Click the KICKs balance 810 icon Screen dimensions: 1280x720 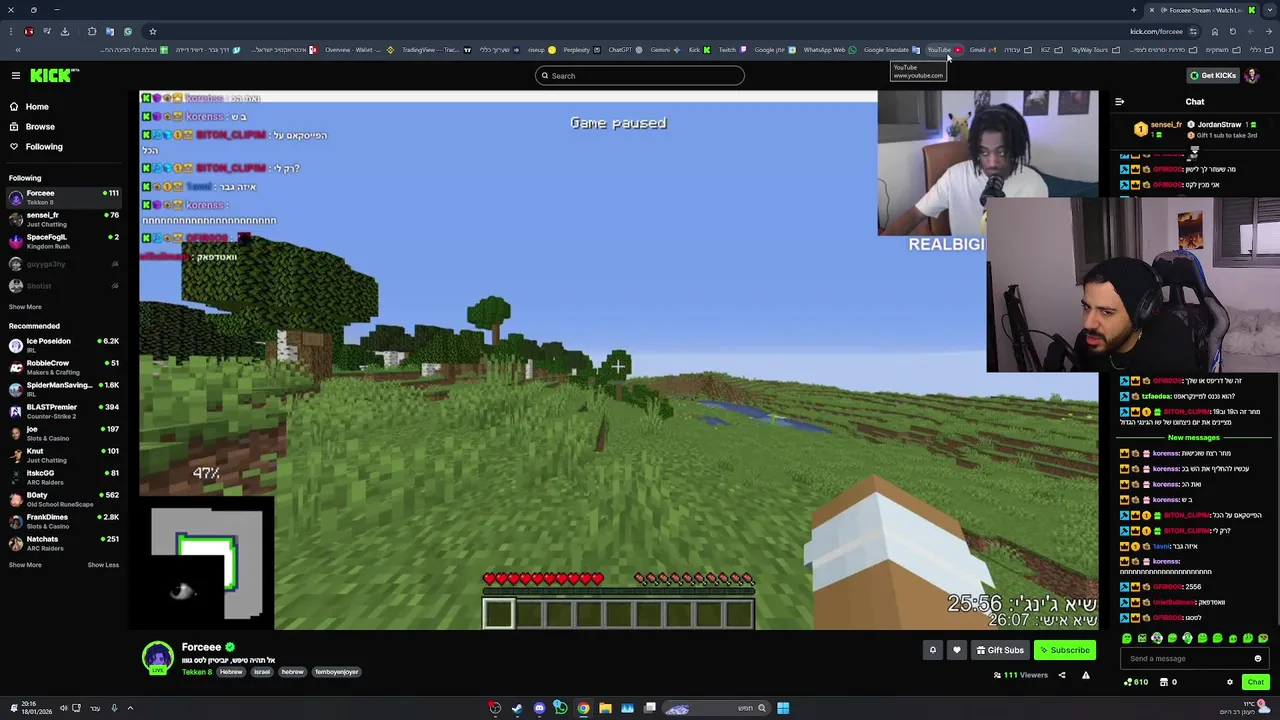click(x=1135, y=682)
